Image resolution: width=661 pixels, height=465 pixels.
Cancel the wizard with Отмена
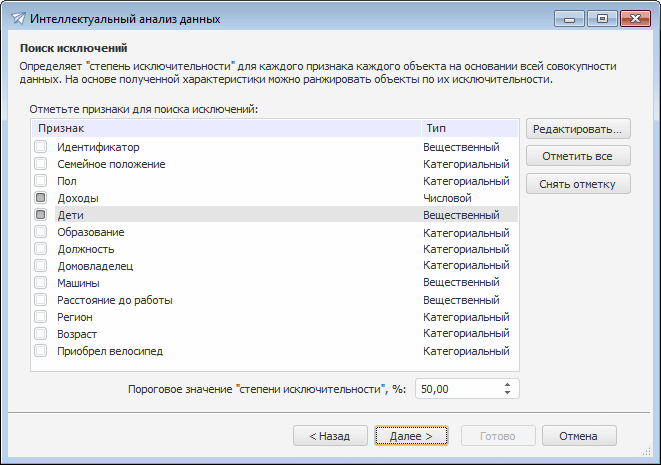coord(579,436)
